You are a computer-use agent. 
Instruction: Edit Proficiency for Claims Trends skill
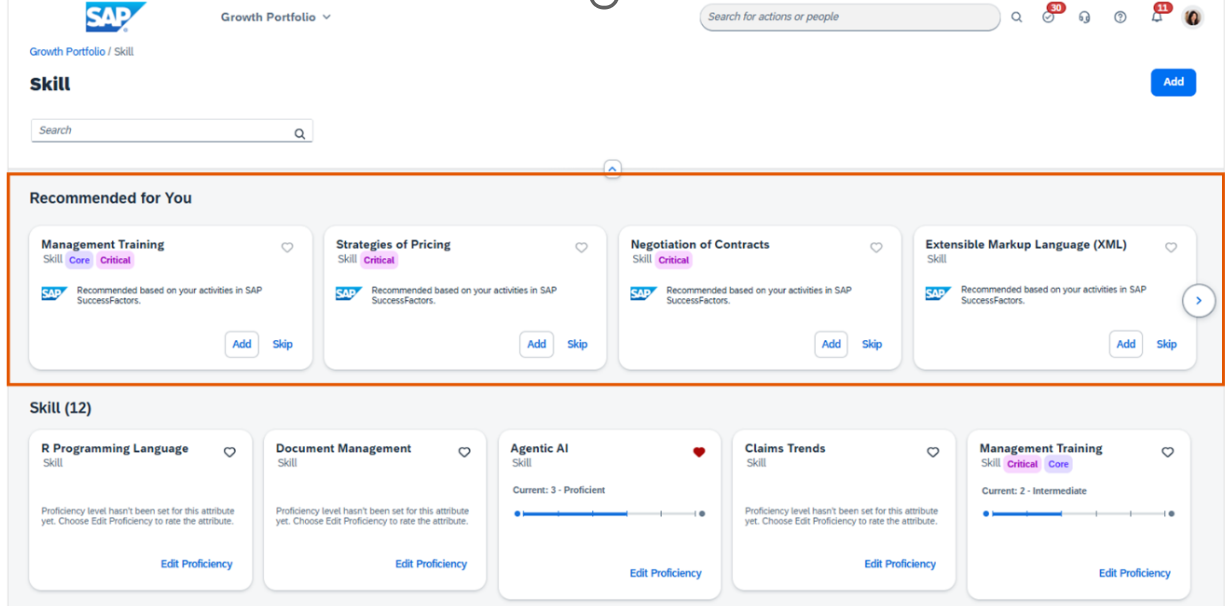click(899, 564)
